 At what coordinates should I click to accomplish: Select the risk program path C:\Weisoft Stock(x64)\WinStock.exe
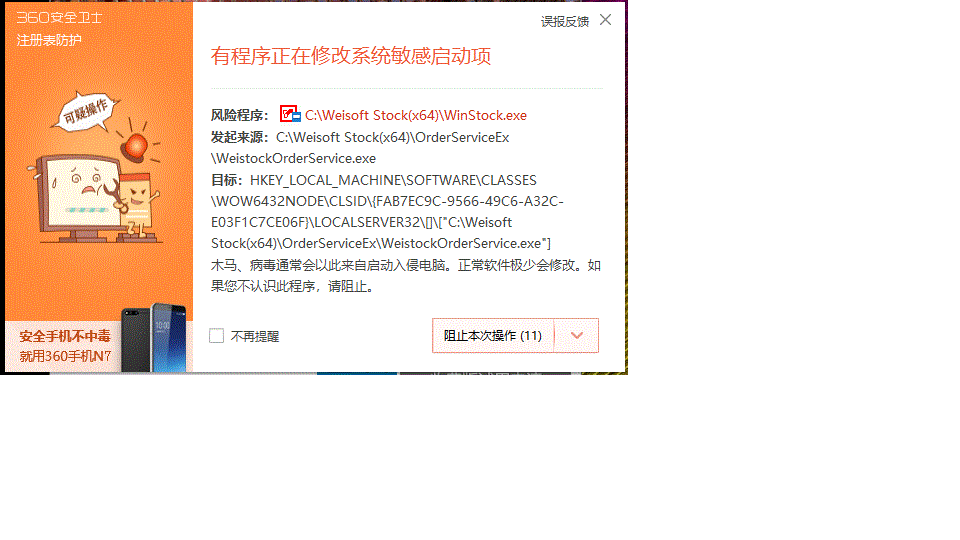pyautogui.click(x=416, y=115)
